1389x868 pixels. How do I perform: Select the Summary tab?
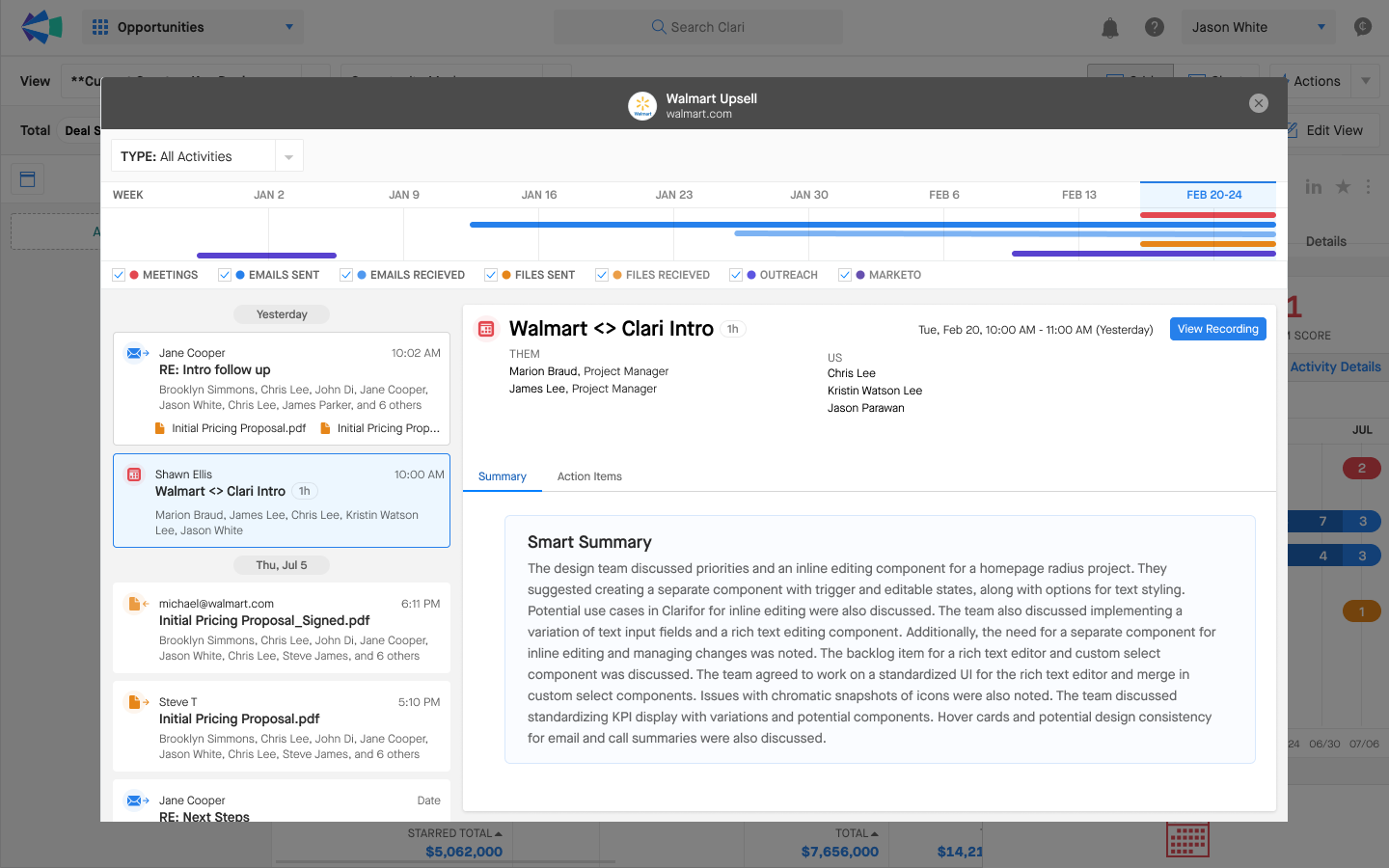(x=503, y=476)
